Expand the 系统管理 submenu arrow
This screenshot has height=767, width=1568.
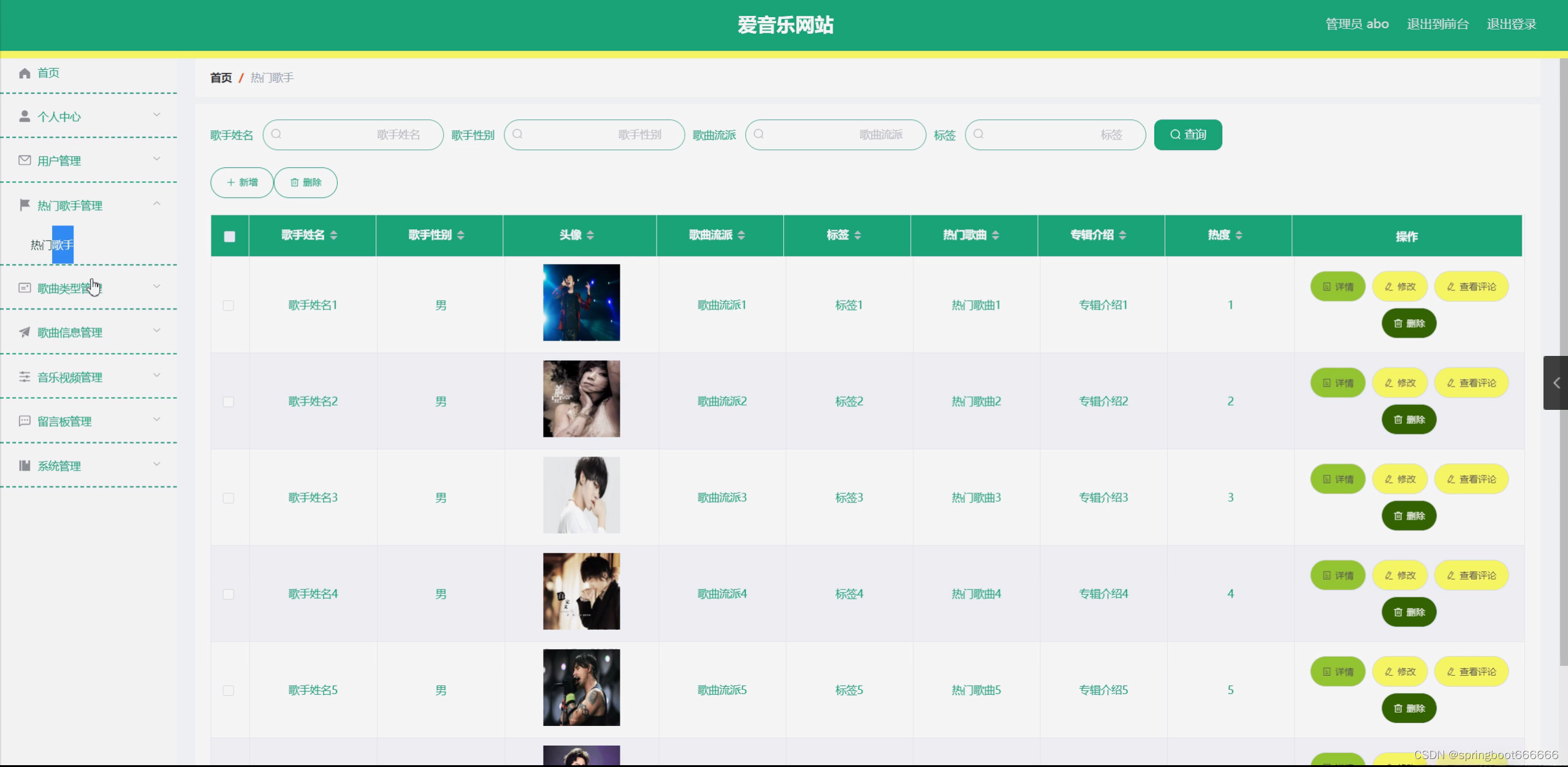click(157, 464)
